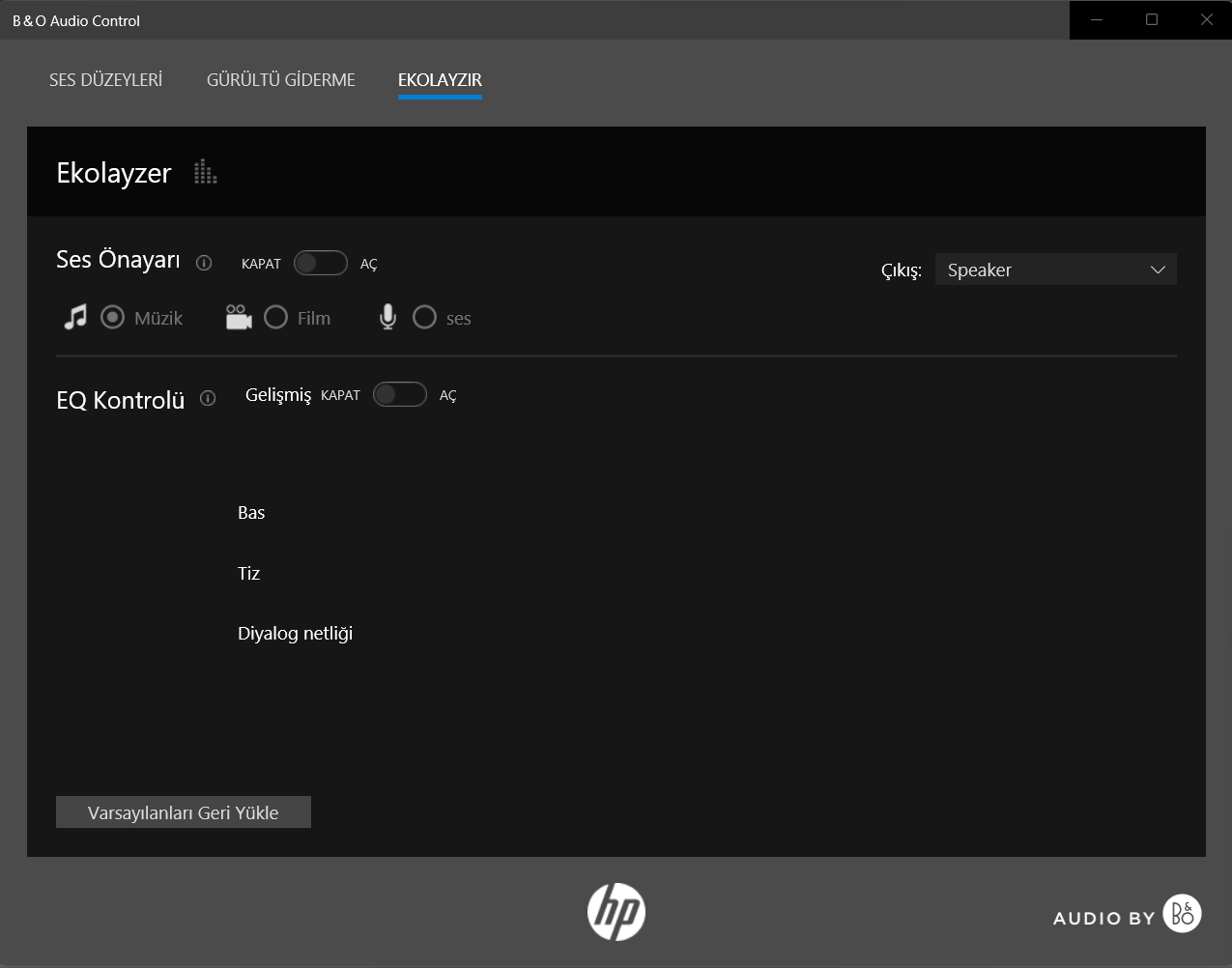Click the music note icon
Screen dimensions: 1232x968
tap(75, 317)
